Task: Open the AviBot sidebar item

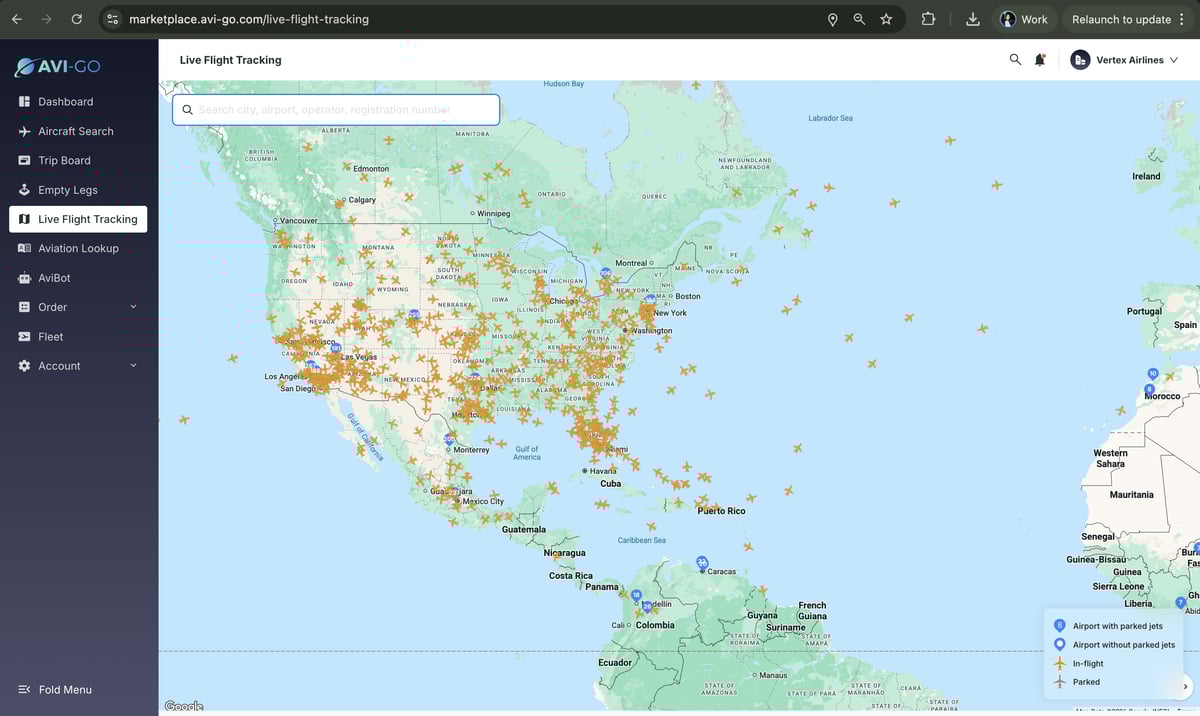Action: [54, 278]
